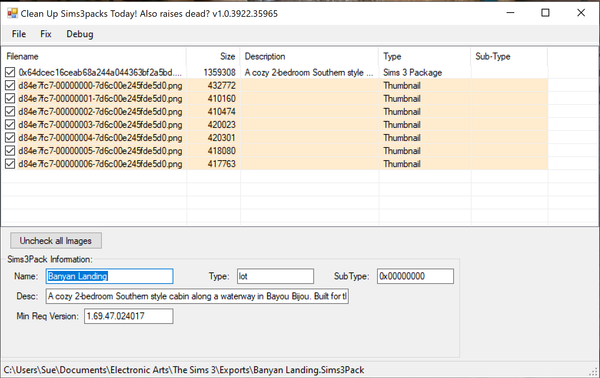The height and width of the screenshot is (378, 600).
Task: Sort by the Type column header
Action: (425, 57)
